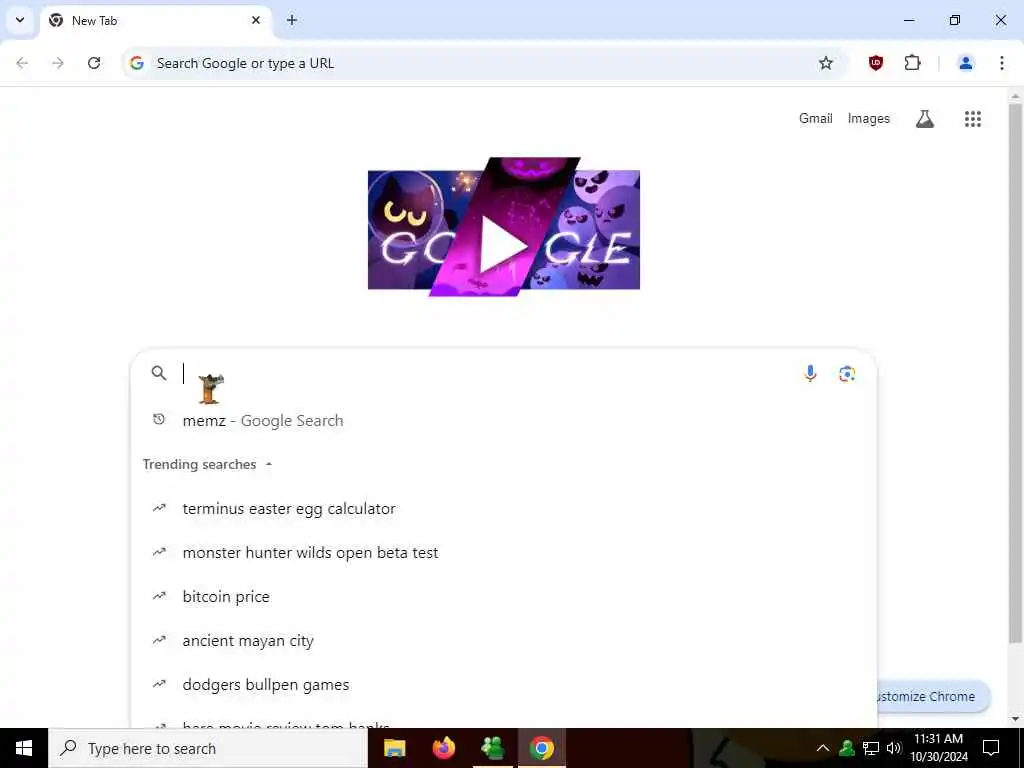This screenshot has width=1024, height=768.
Task: Open the tab search dropdown arrow
Action: [x=20, y=20]
